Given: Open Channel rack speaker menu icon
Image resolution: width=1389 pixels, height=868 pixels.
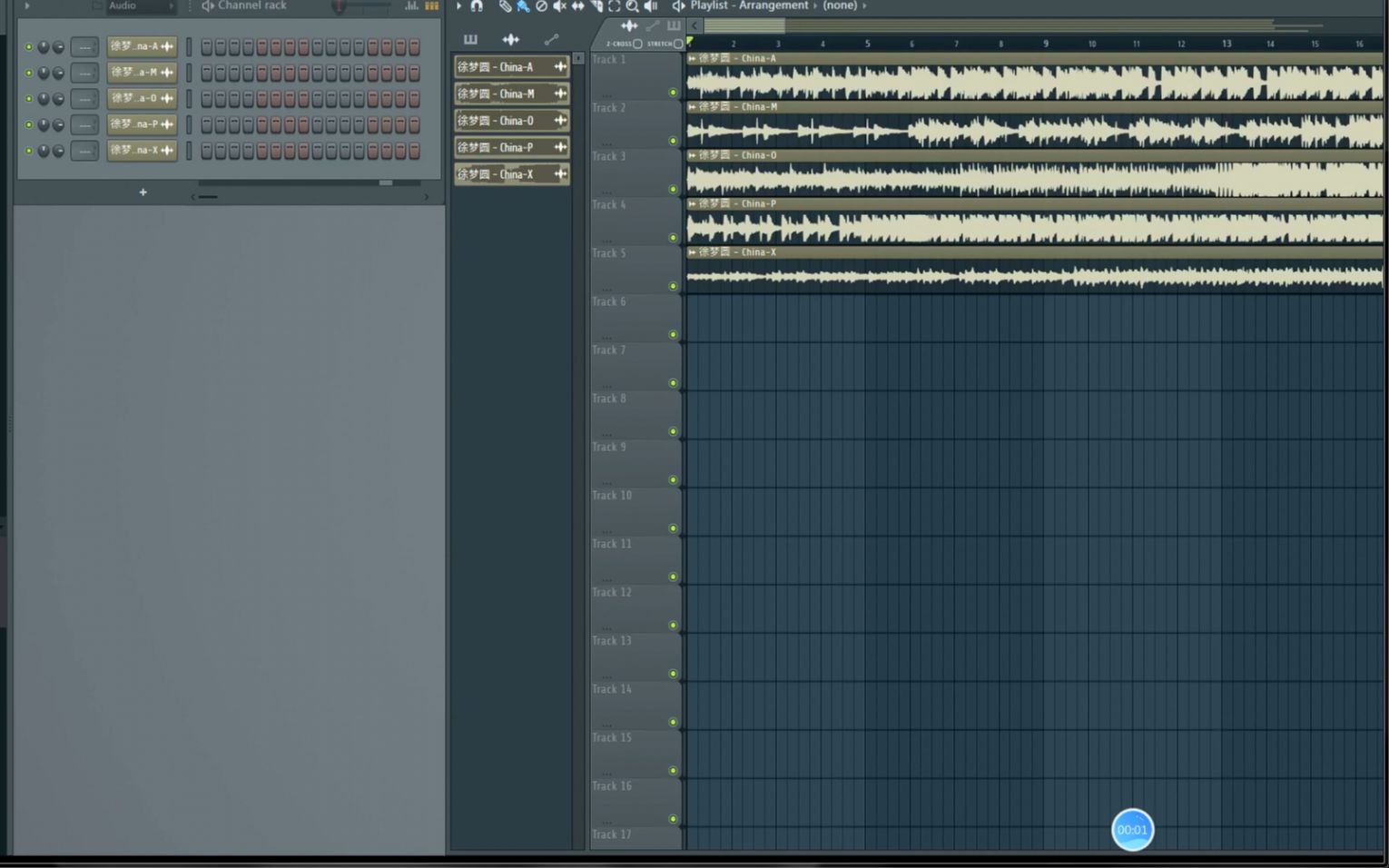Looking at the screenshot, I should pos(208,5).
